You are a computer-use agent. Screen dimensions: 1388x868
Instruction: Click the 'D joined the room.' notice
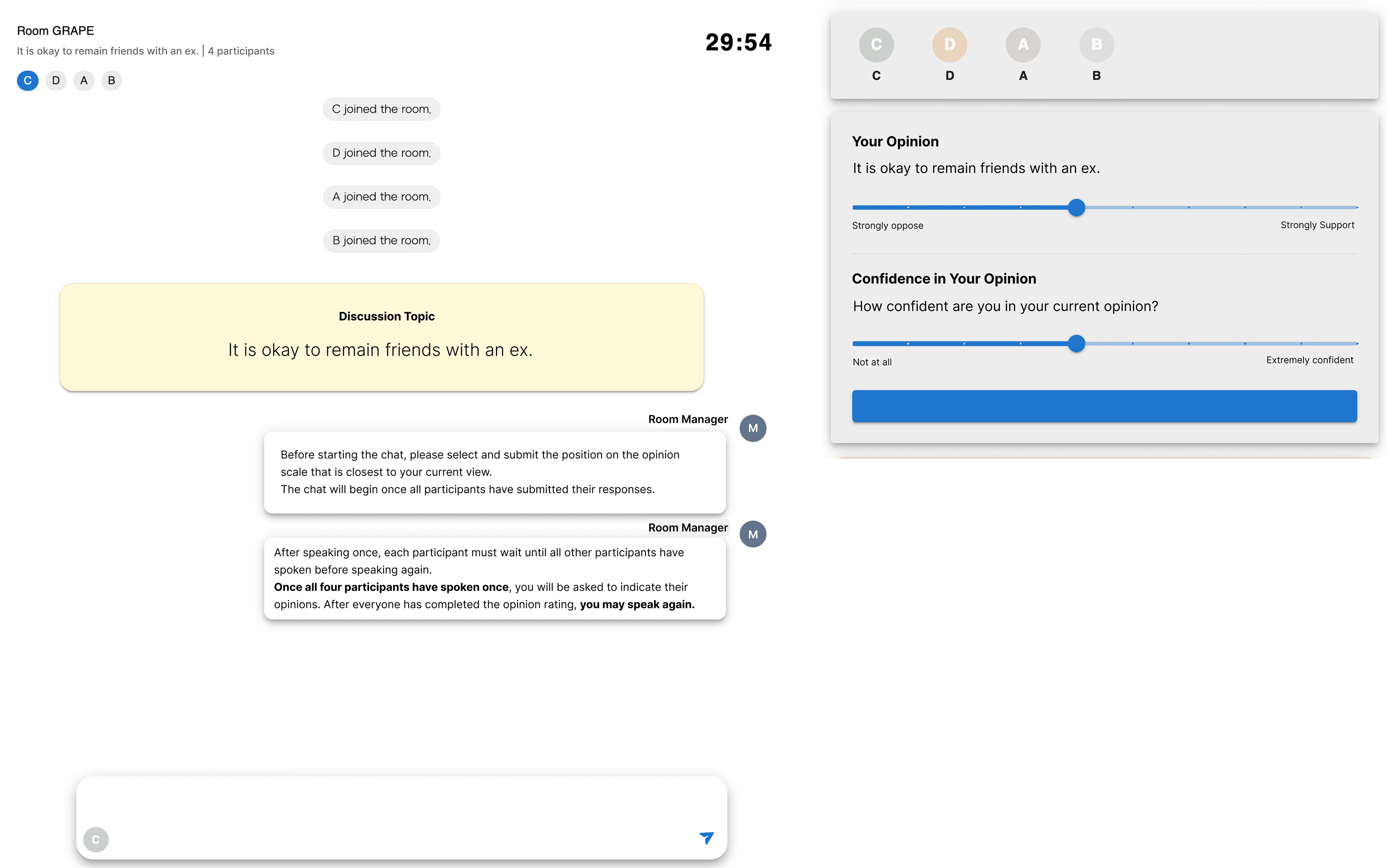[381, 153]
